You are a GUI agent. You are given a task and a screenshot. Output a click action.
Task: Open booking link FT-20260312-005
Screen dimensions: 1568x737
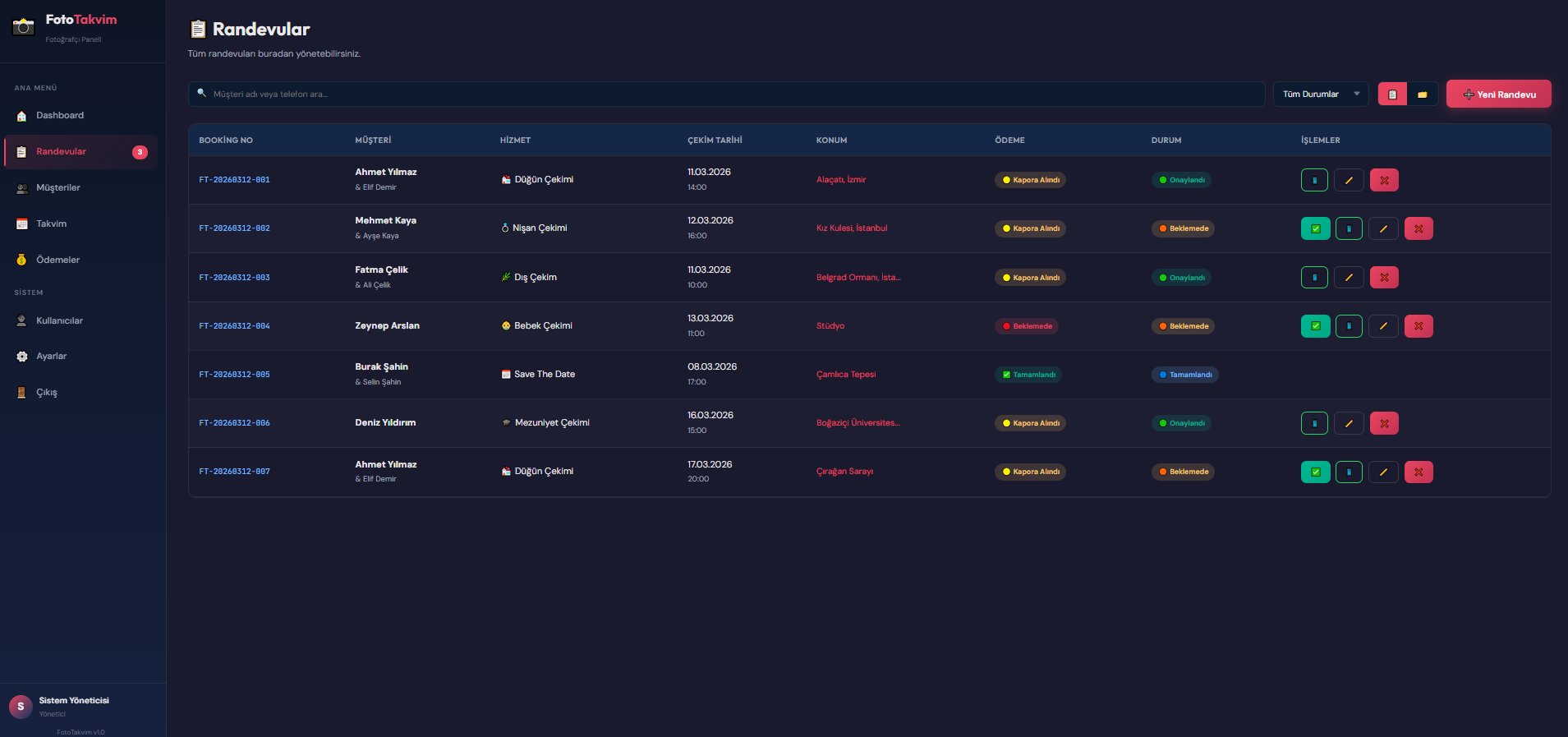click(234, 375)
